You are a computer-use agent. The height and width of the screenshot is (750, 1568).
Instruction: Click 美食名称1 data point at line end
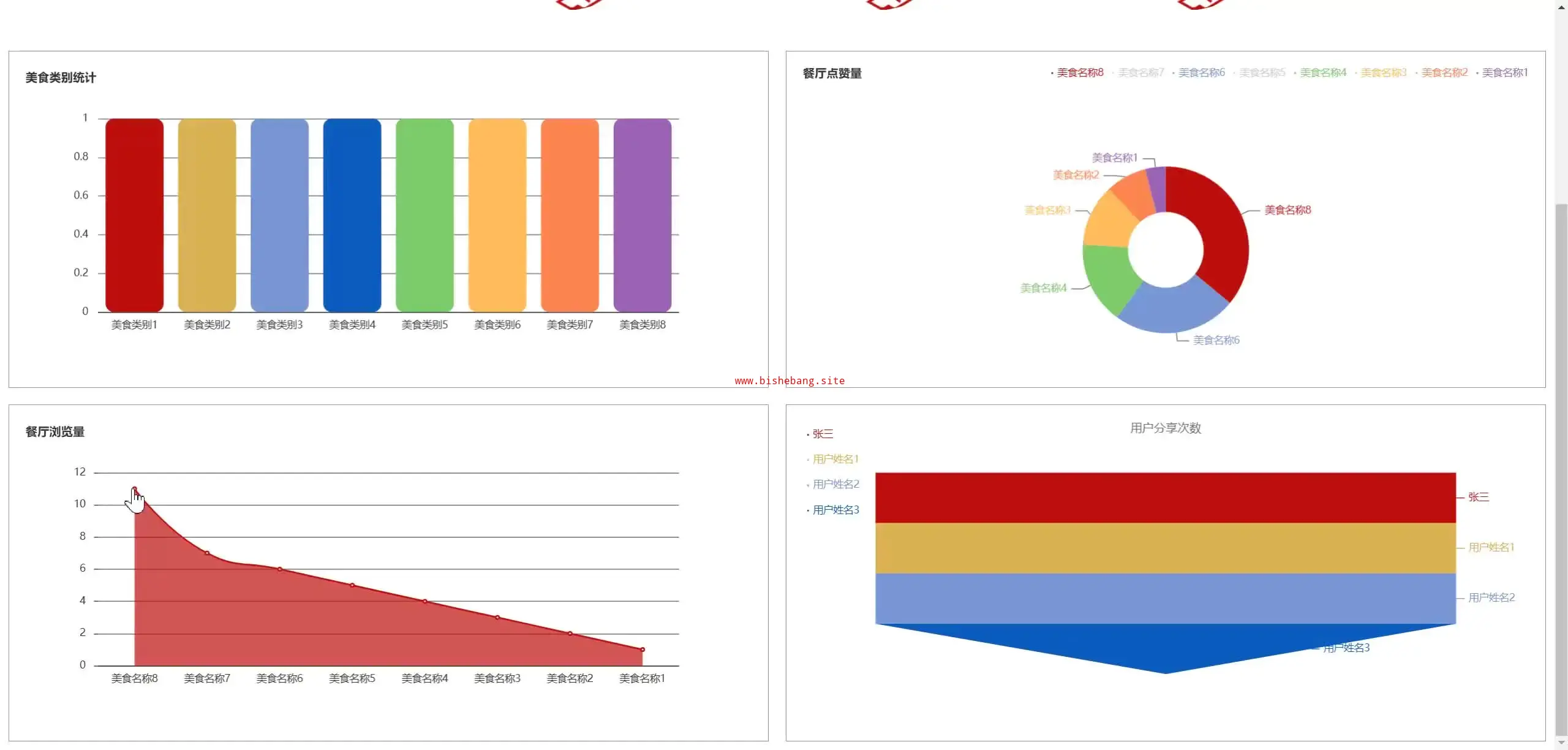[642, 650]
